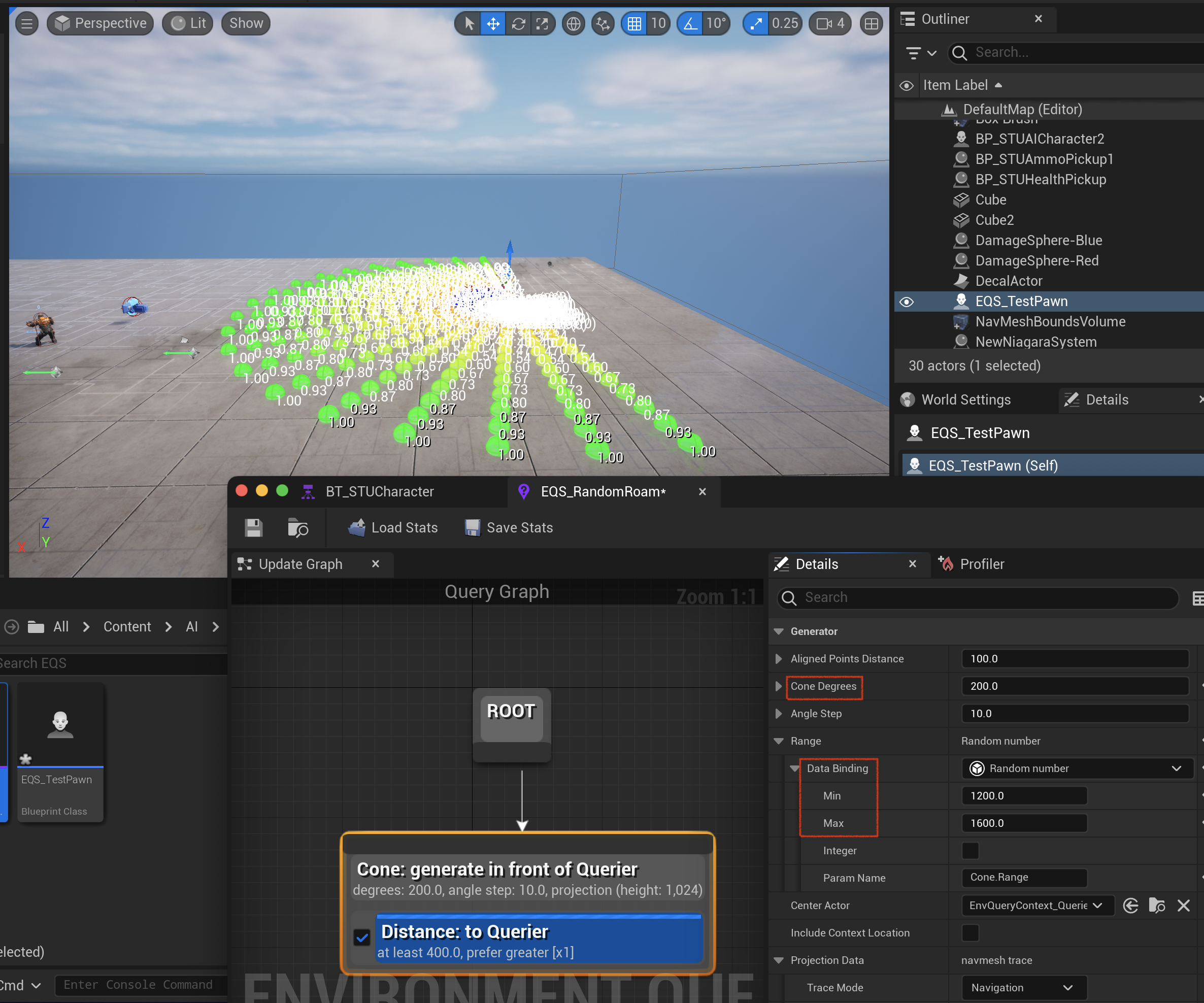This screenshot has width=1204, height=1003.
Task: Click the Show button in viewport
Action: [x=246, y=23]
